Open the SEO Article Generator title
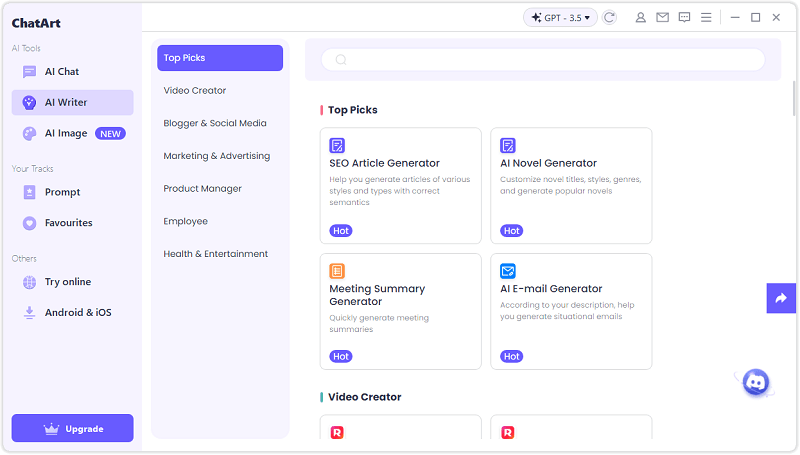Image resolution: width=800 pixels, height=455 pixels. [x=384, y=163]
